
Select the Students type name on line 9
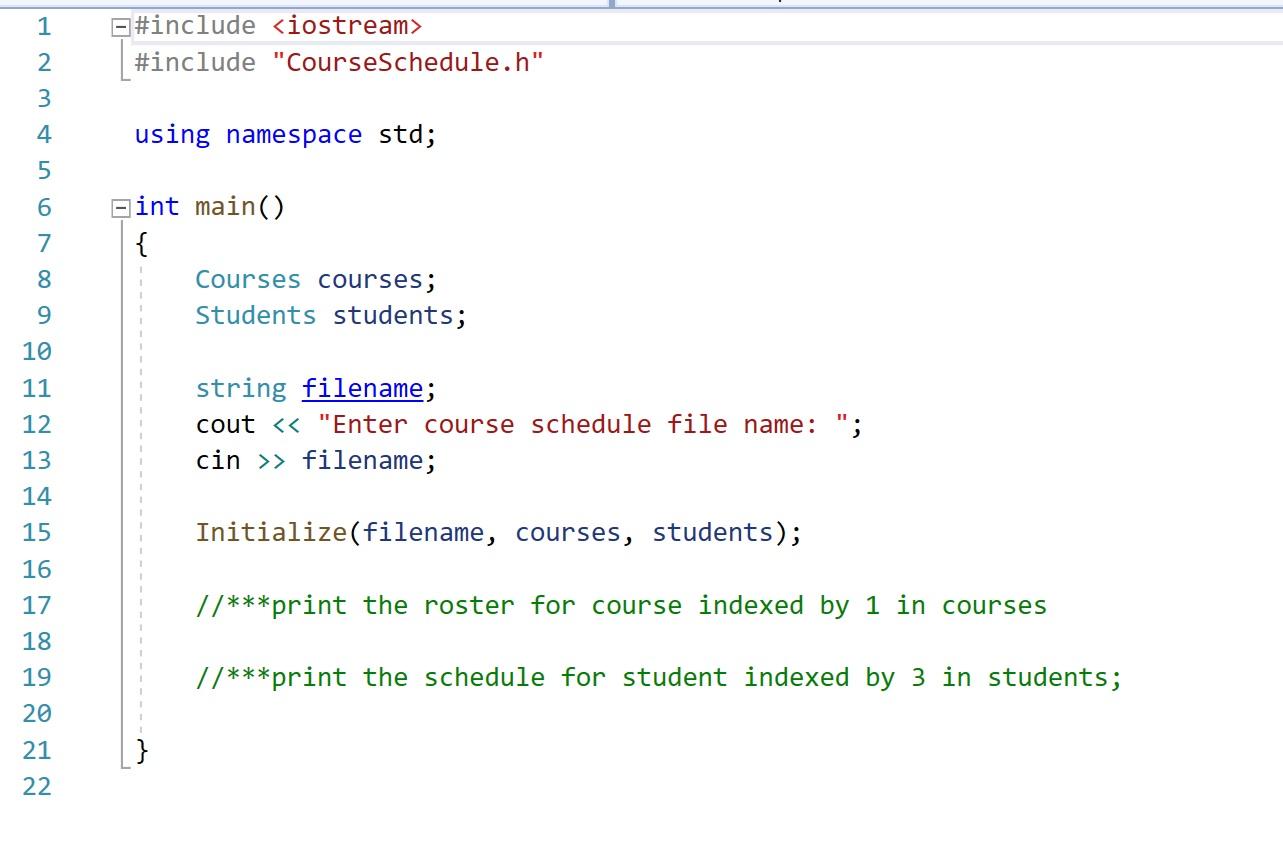tap(256, 315)
